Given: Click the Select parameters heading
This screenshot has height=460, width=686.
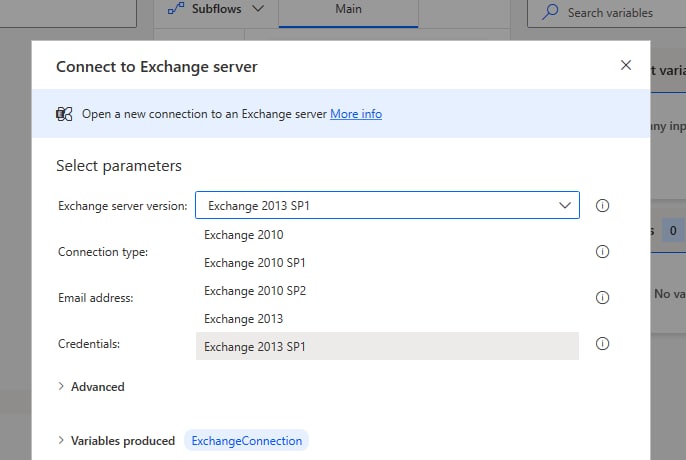Looking at the screenshot, I should pyautogui.click(x=119, y=166).
